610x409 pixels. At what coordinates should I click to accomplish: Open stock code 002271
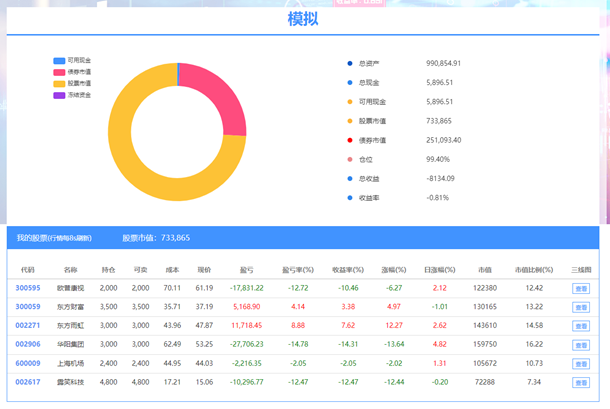pyautogui.click(x=27, y=325)
